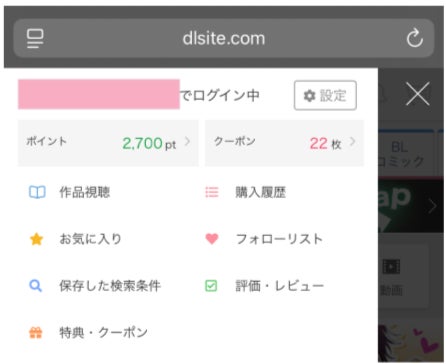Tap the open book icon for 作品視聴
This screenshot has width=446, height=364.
[37, 192]
